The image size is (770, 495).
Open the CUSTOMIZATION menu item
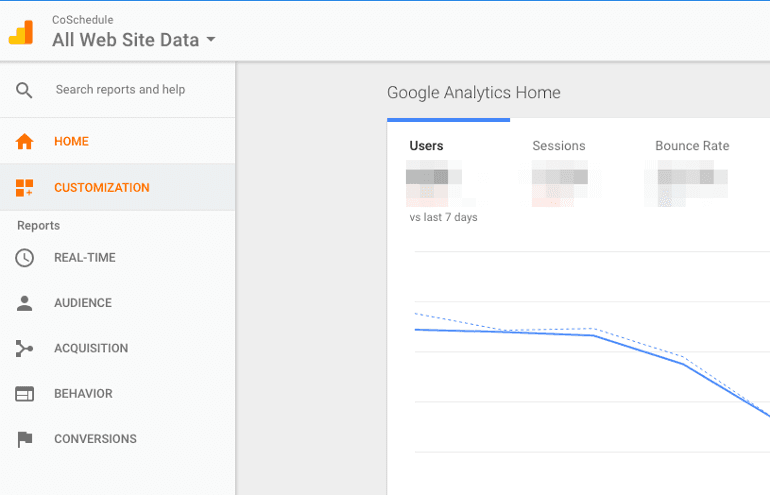click(x=117, y=188)
